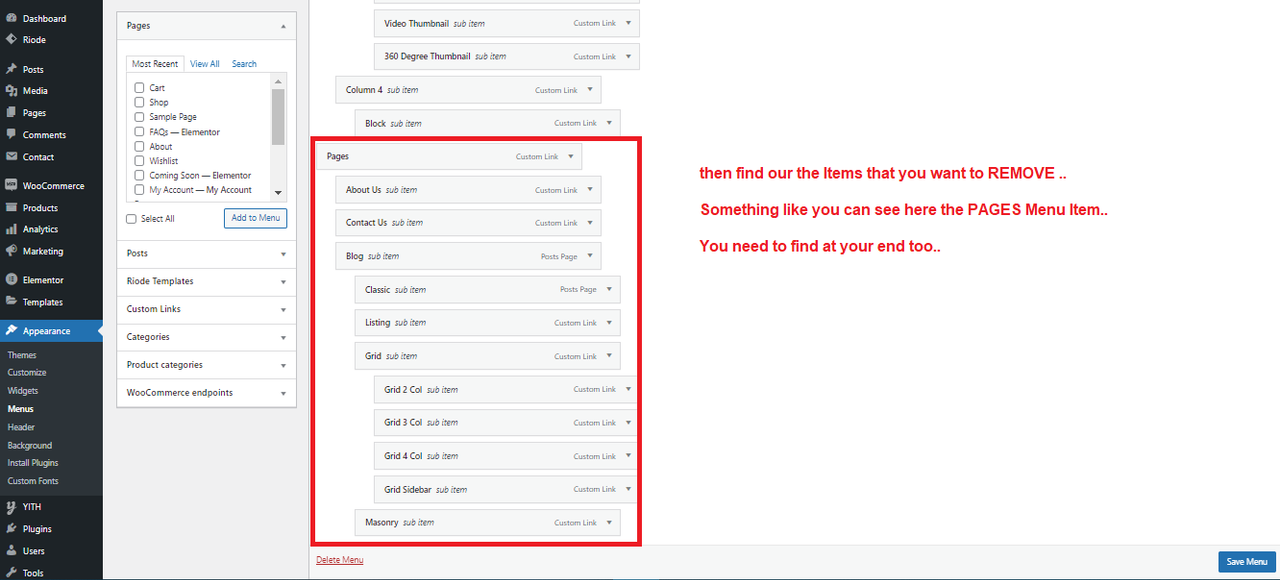
Task: Expand the Grid Sidebar item arrow
Action: tap(629, 489)
